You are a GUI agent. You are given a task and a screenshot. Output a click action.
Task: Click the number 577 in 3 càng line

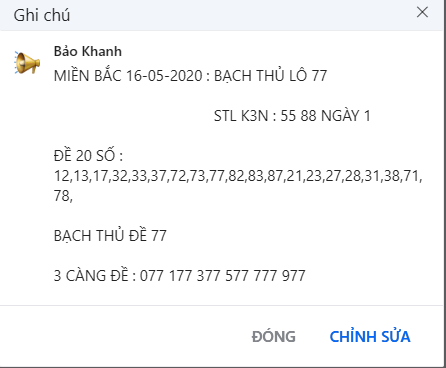237,276
